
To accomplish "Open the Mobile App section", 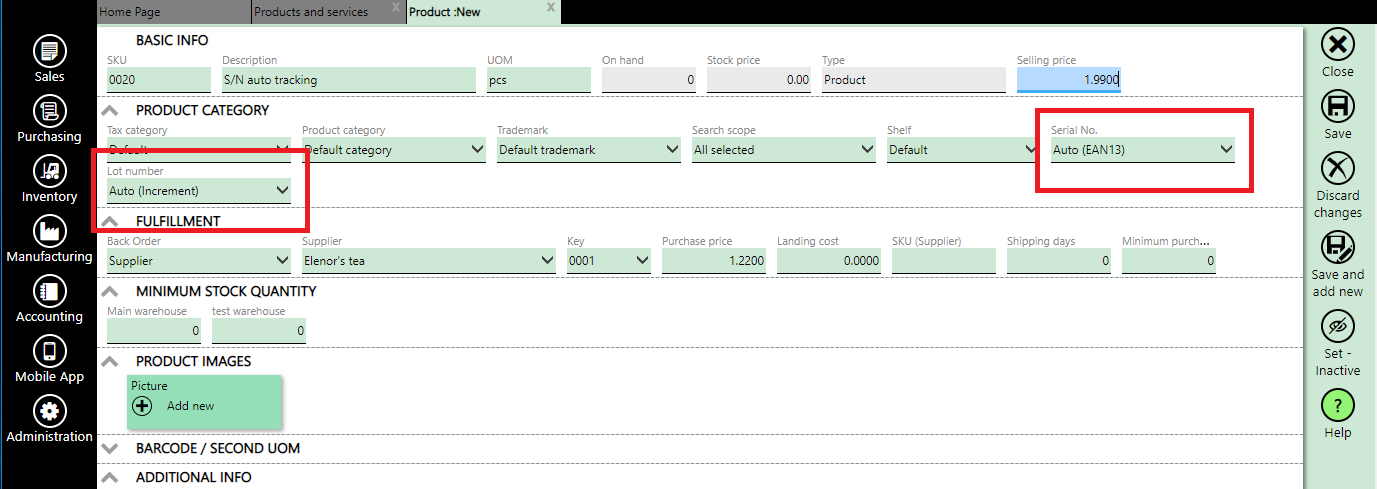I will (49, 351).
